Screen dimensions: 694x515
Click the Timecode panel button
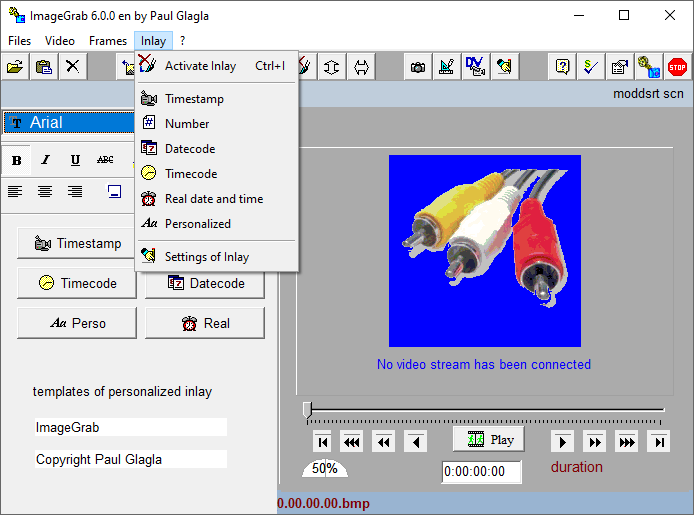[x=77, y=283]
